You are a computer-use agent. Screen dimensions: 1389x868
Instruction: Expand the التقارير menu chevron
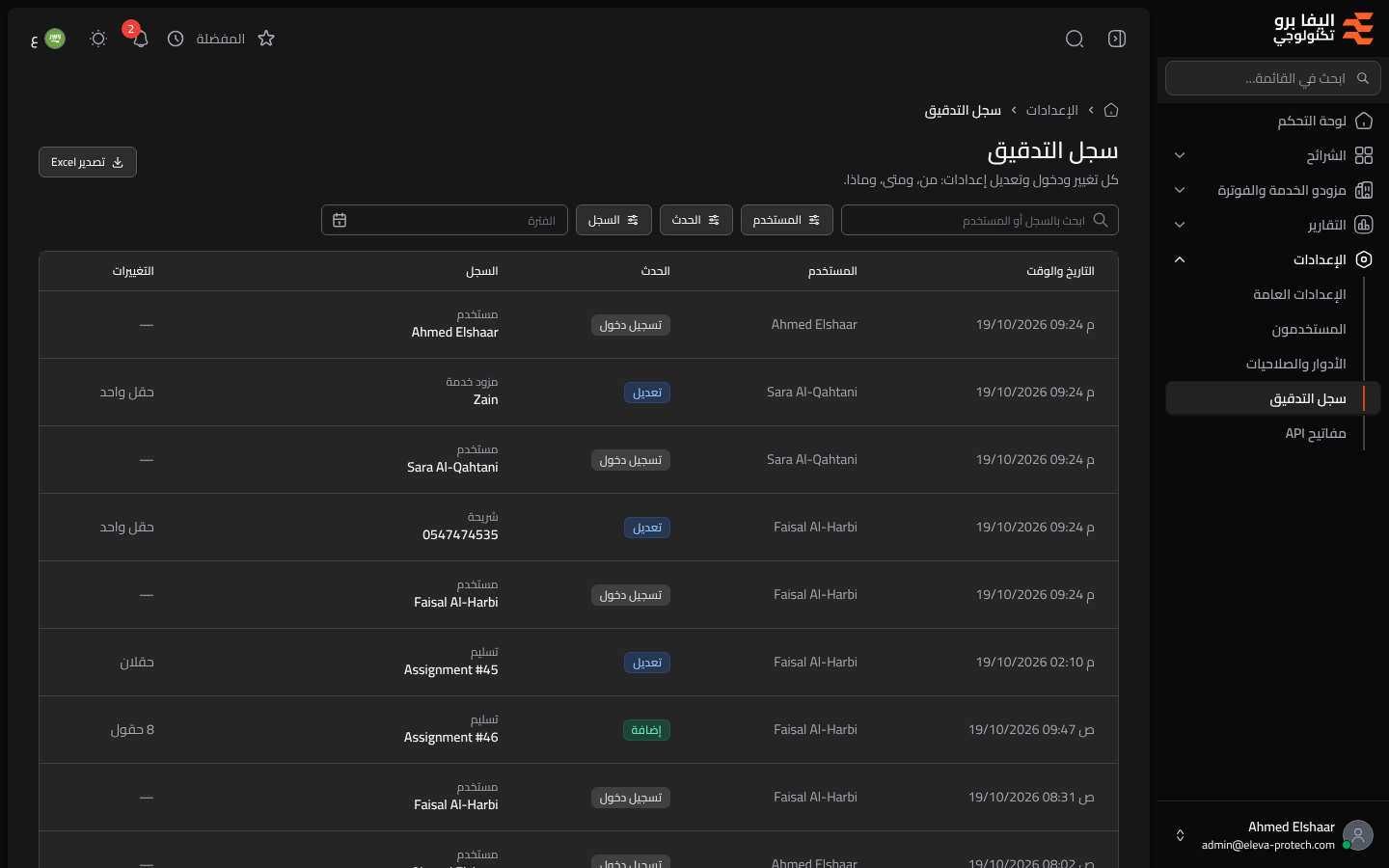coord(1180,225)
